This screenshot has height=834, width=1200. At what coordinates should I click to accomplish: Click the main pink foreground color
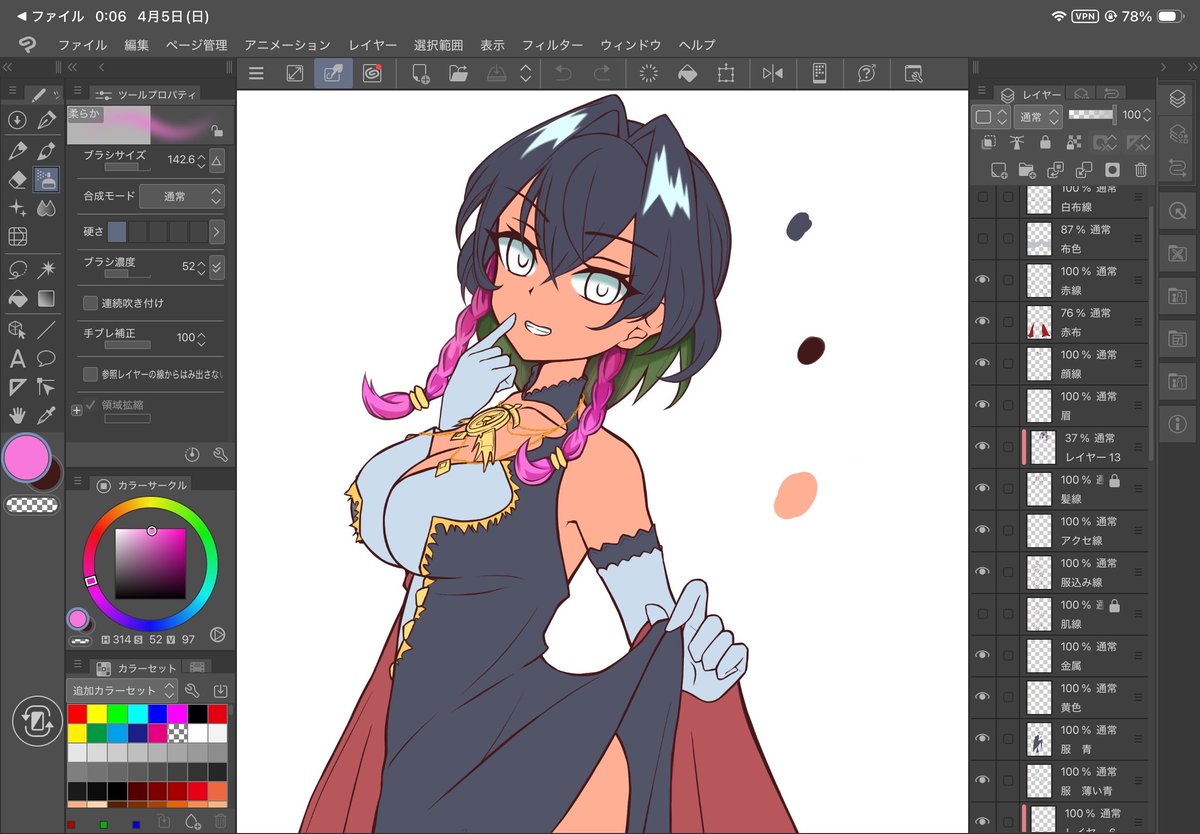click(27, 458)
